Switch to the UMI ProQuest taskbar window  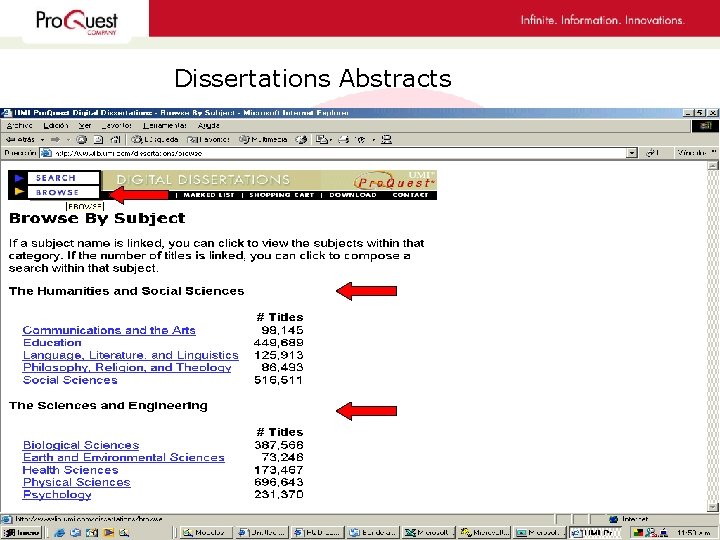(595, 533)
